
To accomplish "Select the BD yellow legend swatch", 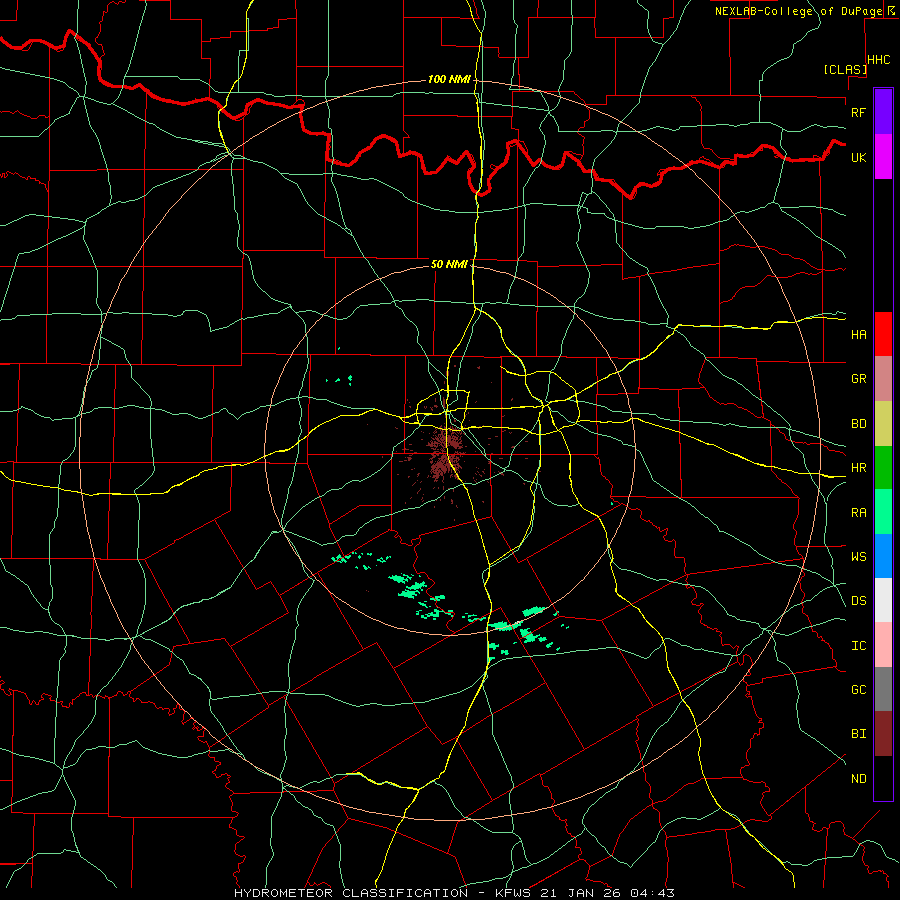I will point(883,424).
